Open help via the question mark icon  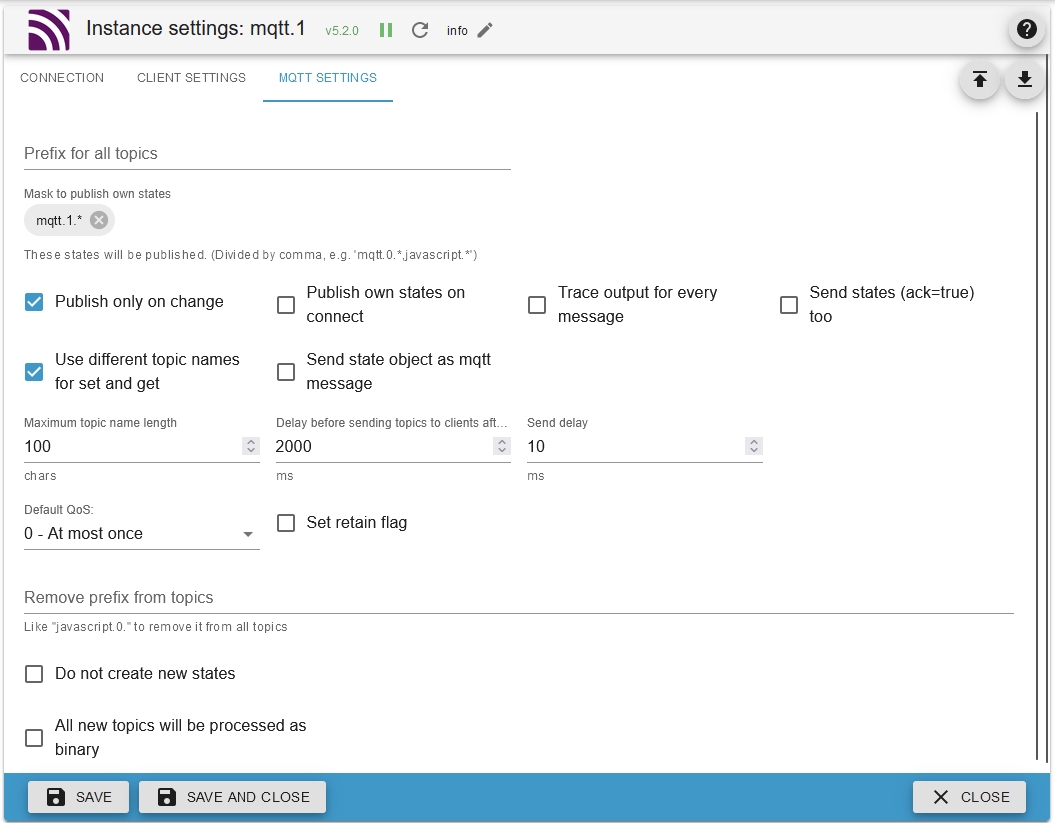tap(1026, 29)
